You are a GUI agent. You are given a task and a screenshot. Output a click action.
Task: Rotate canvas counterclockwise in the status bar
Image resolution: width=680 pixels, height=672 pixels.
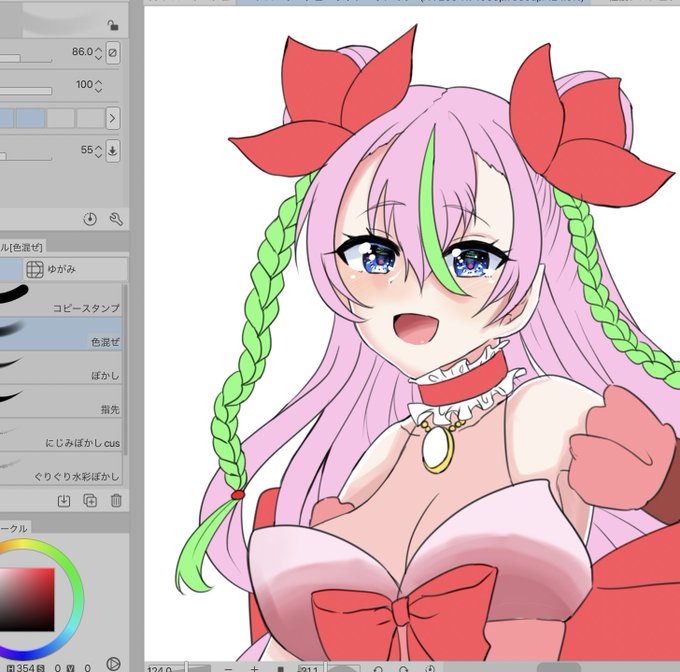[x=378, y=669]
